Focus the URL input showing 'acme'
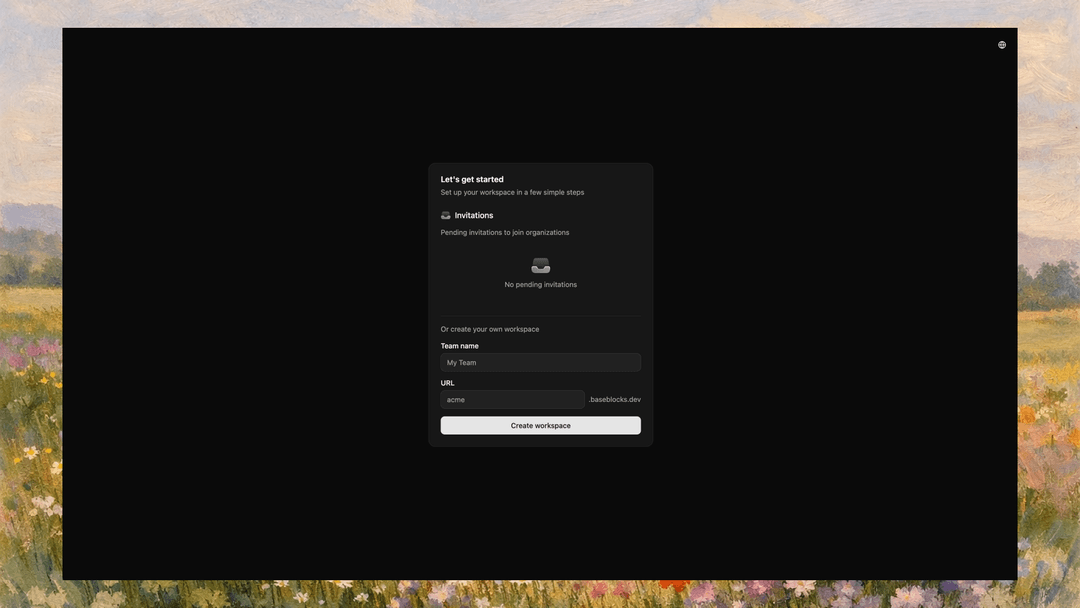This screenshot has width=1080, height=608. [x=512, y=399]
